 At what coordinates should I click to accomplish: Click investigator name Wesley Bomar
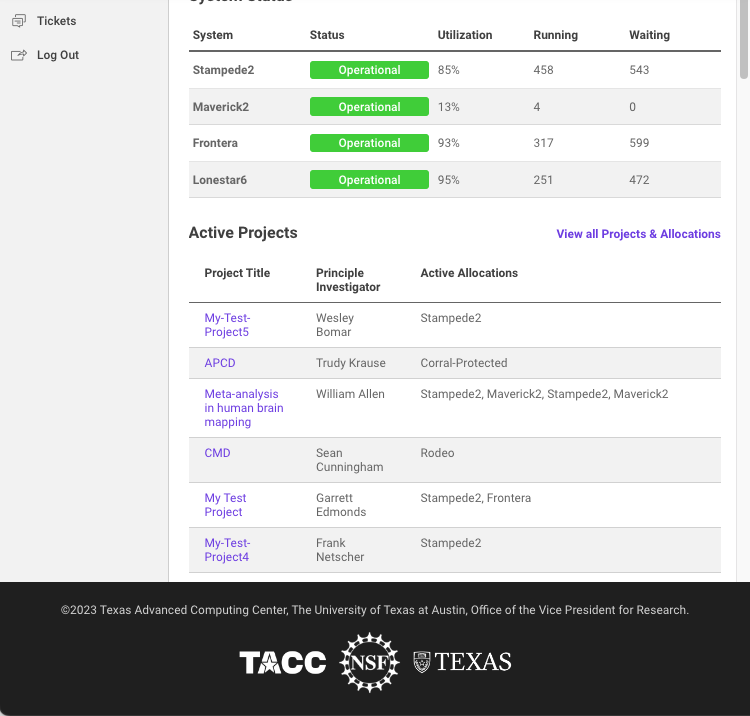(335, 325)
